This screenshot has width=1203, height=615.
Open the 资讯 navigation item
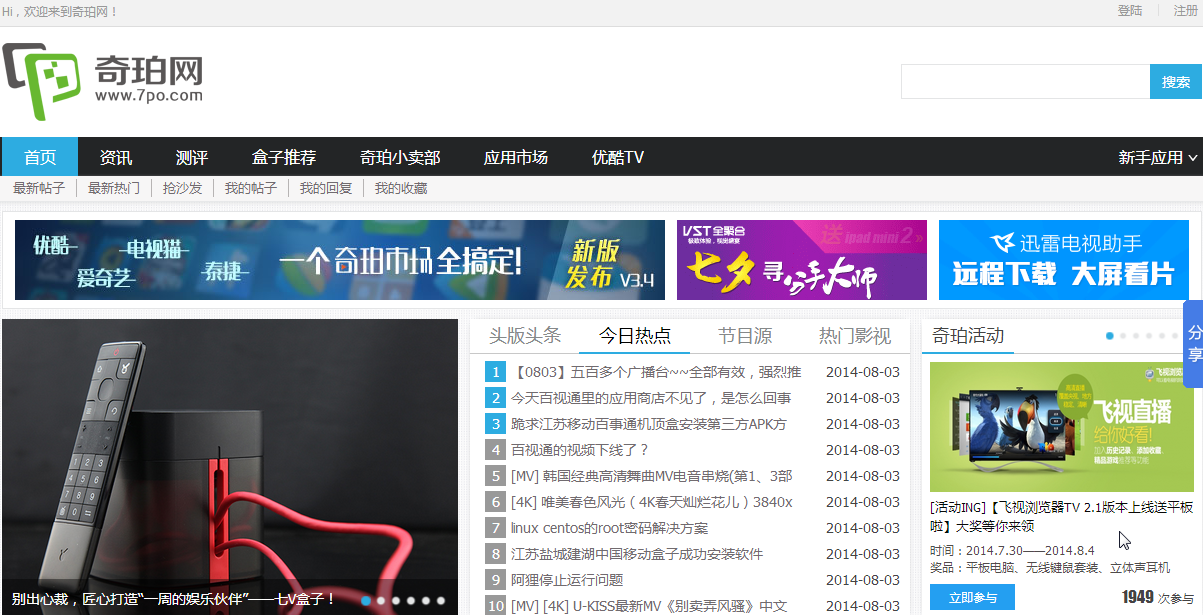(116, 157)
